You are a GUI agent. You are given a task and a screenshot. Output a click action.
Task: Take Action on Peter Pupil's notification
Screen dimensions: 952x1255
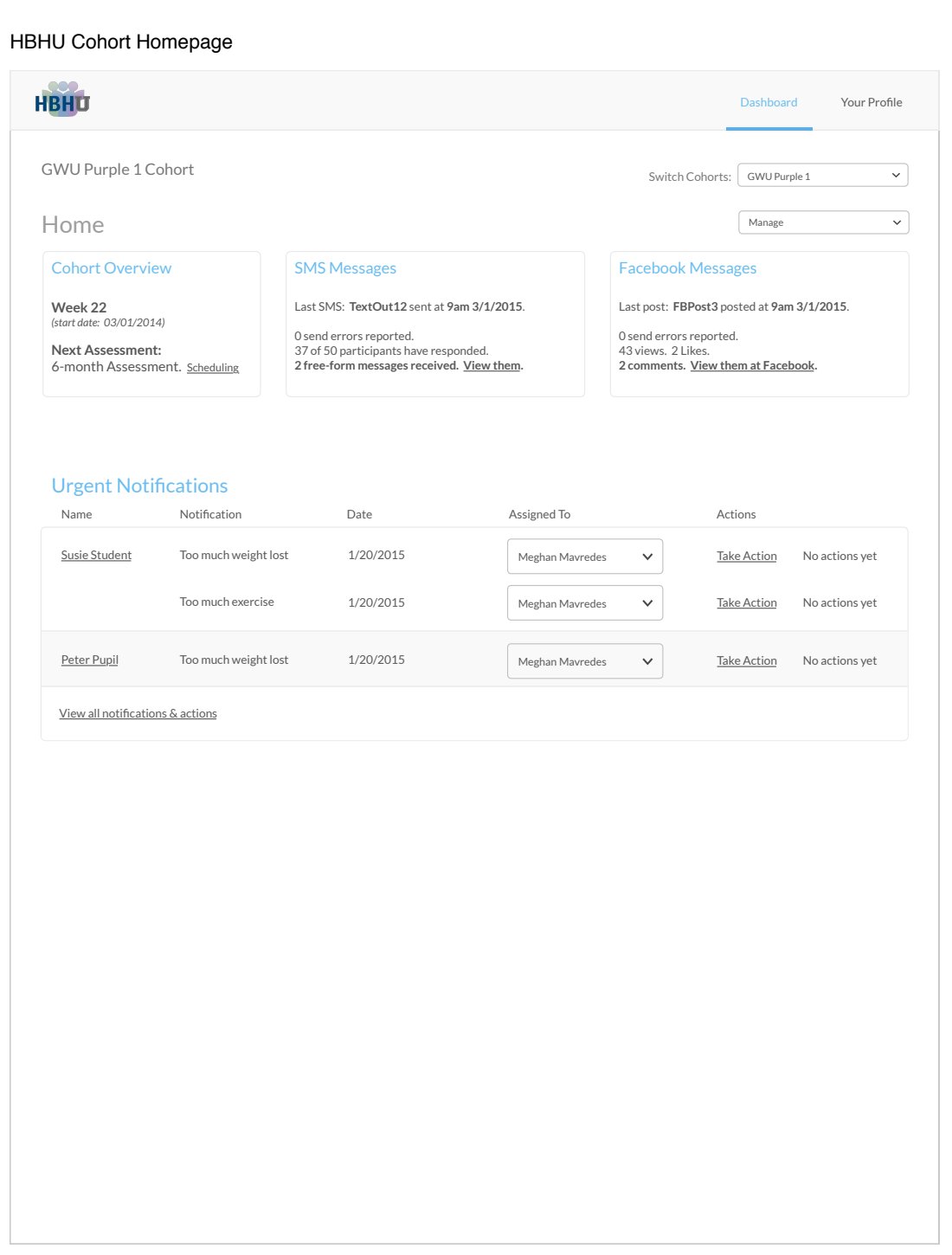coord(746,661)
